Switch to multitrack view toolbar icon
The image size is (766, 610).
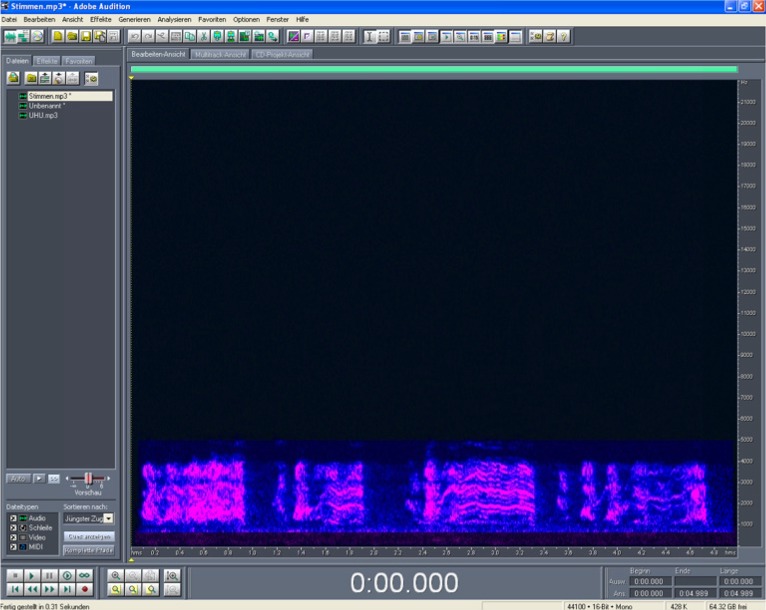pos(23,37)
